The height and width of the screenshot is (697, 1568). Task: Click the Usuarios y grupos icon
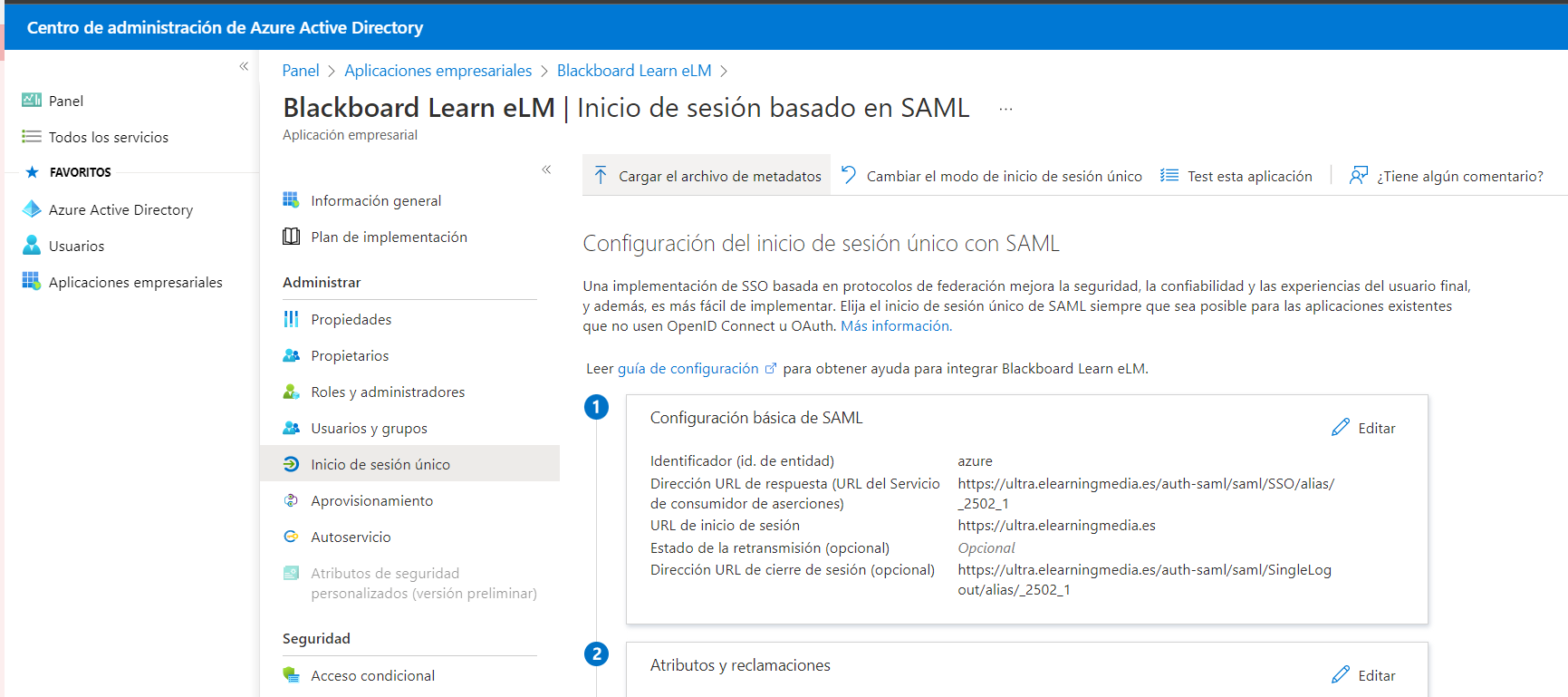291,428
